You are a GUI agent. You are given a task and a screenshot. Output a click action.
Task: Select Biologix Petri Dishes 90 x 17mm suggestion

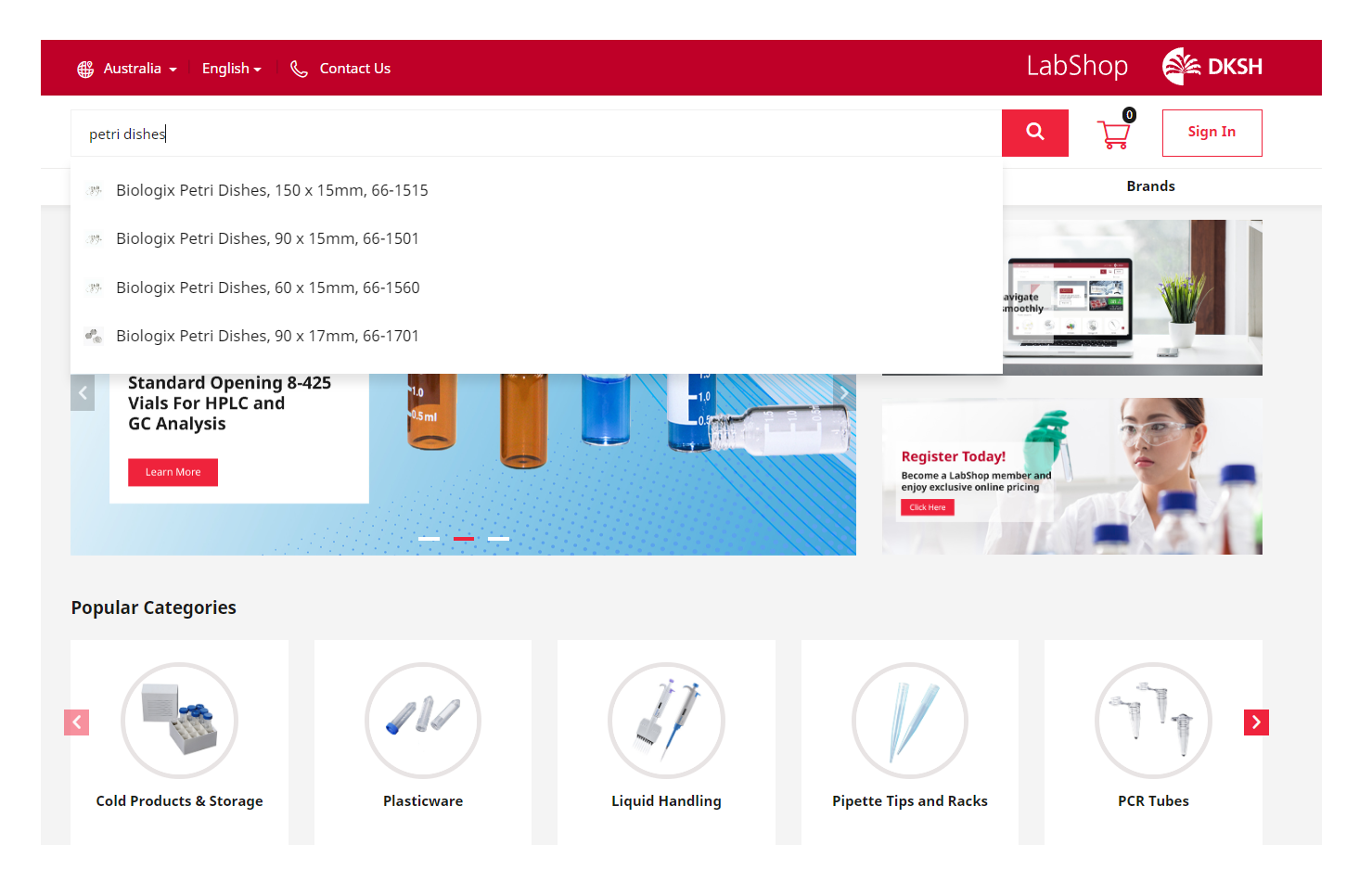267,336
